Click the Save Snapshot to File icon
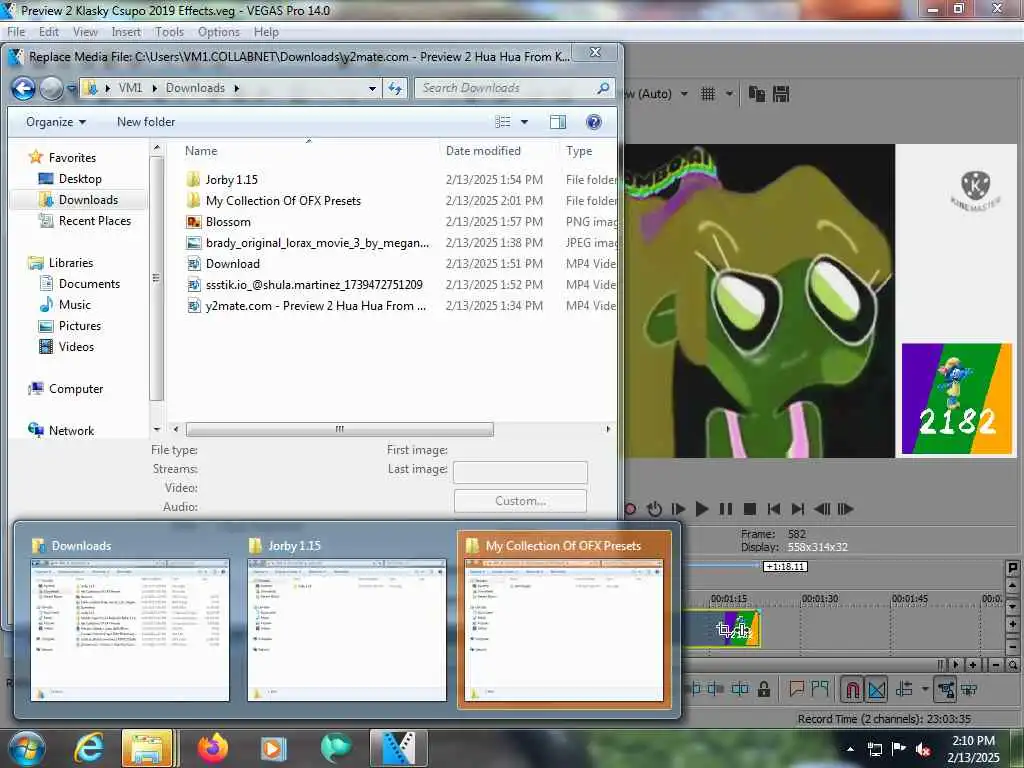 click(x=781, y=94)
